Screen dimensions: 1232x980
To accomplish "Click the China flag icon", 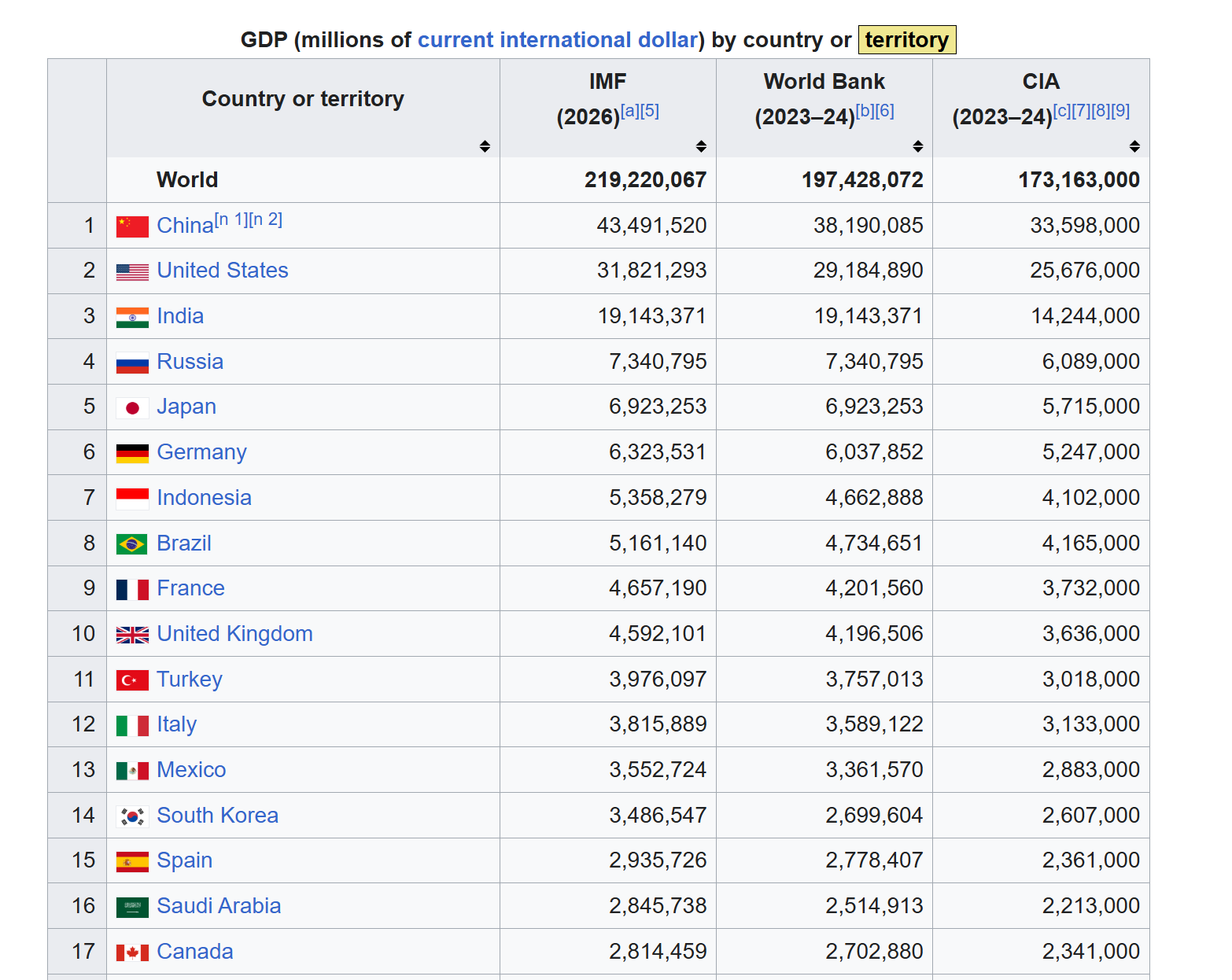I will 132,227.
